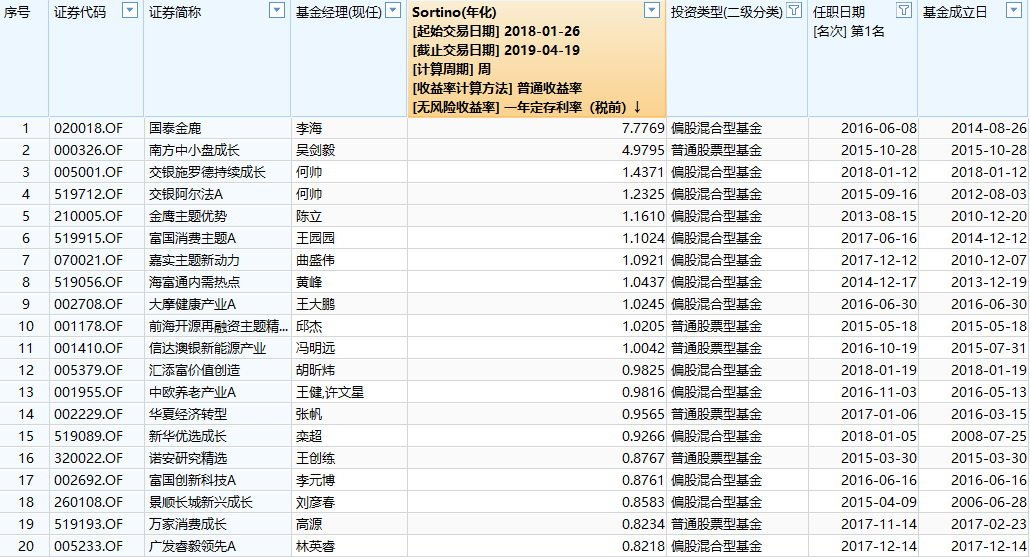Select the fund name 诺安研究精选
Image resolution: width=1030 pixels, height=557 pixels.
click(187, 458)
